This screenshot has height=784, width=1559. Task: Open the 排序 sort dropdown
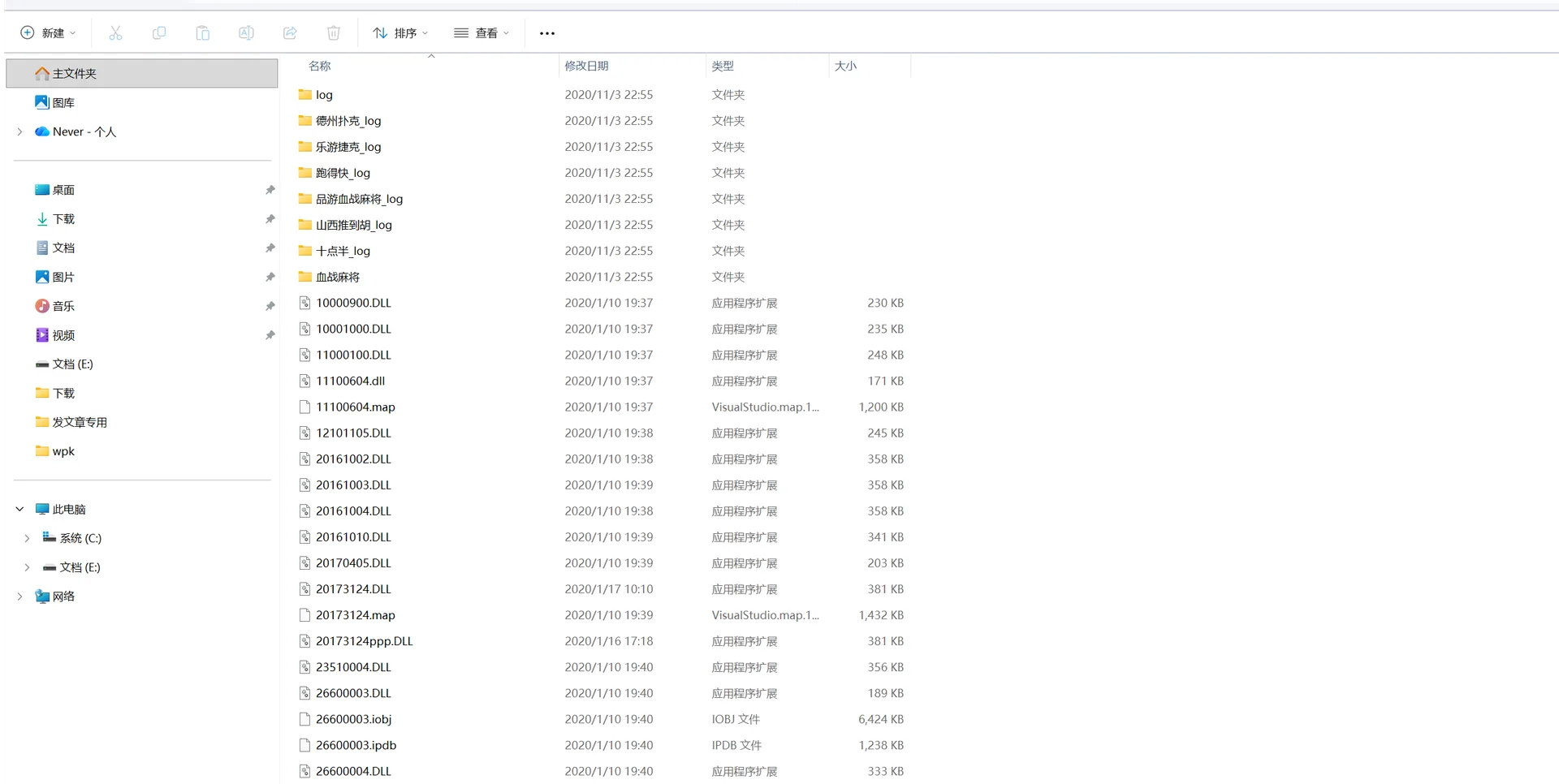click(400, 33)
